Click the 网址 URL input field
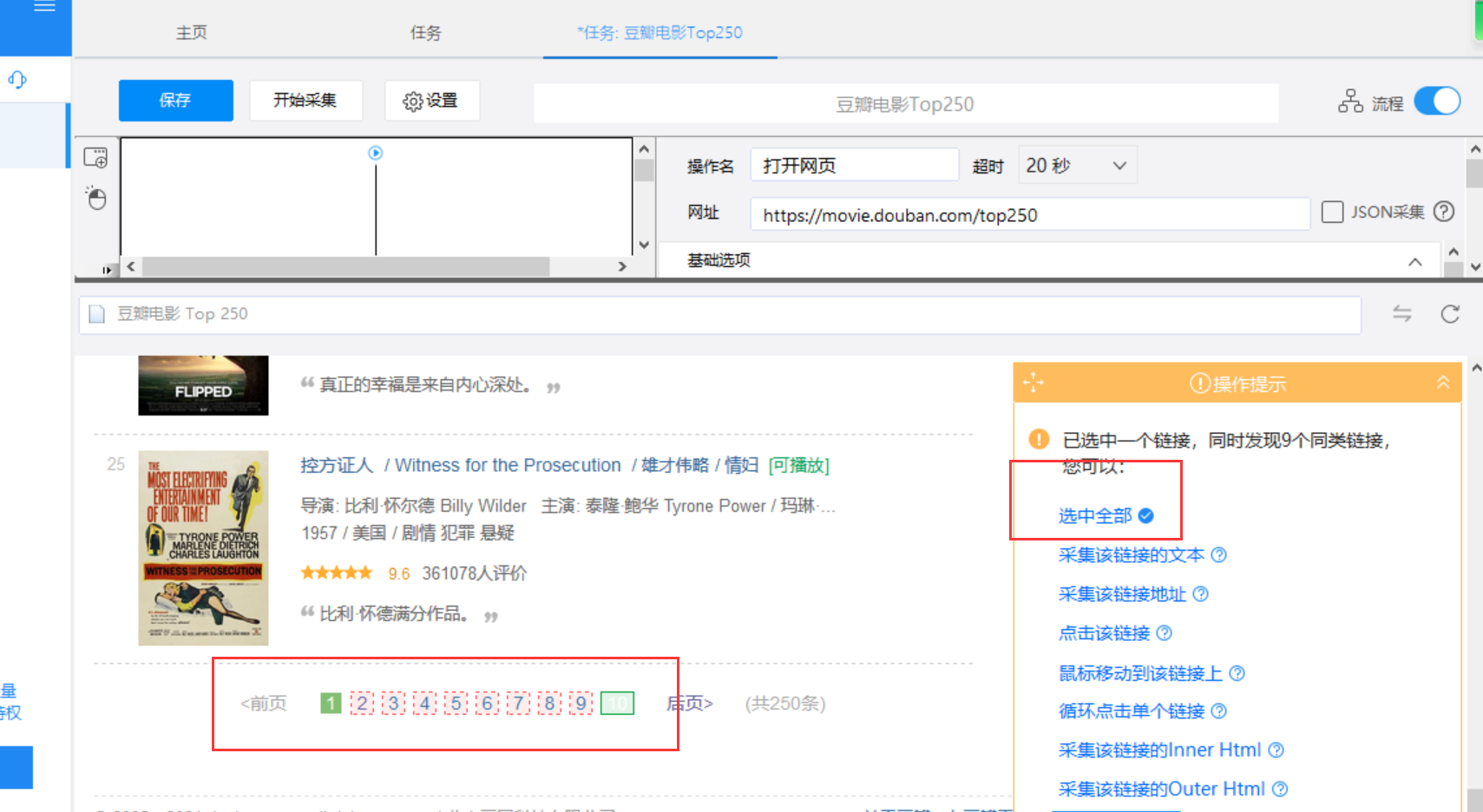 (x=1030, y=214)
